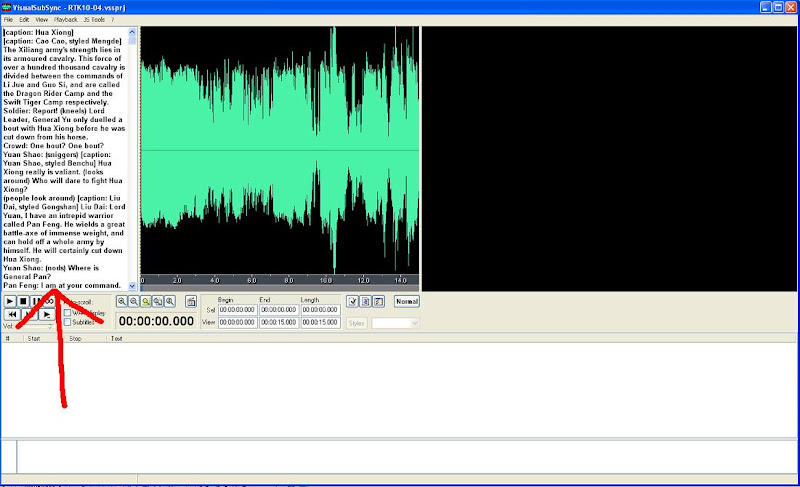Toggle the Subtitles checkbox

coord(67,322)
